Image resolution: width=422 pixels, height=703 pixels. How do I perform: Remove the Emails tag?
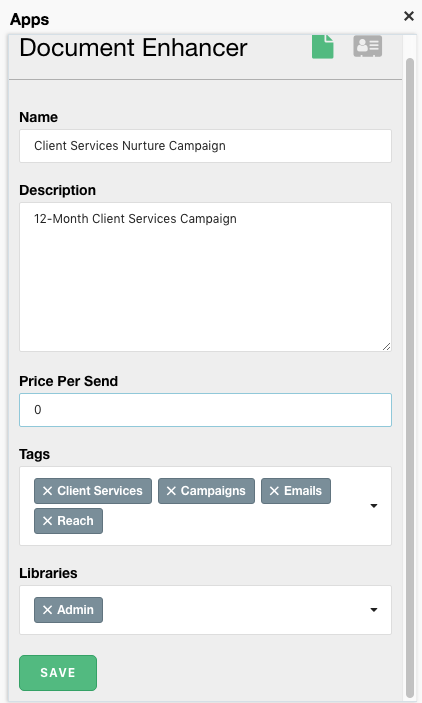pyautogui.click(x=274, y=491)
